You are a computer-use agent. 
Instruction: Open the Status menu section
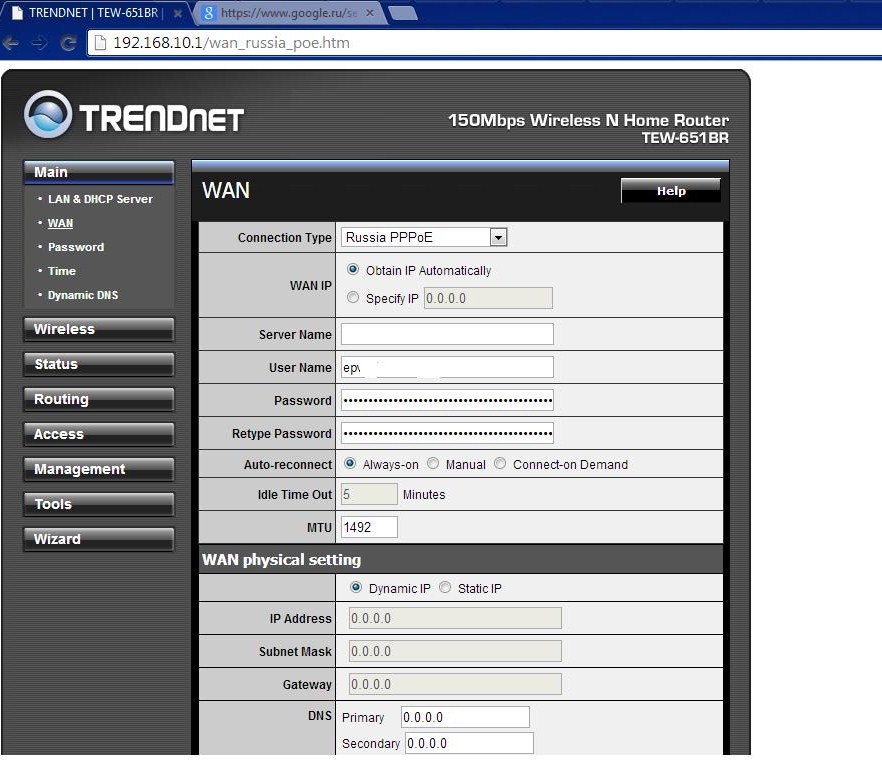pos(99,364)
